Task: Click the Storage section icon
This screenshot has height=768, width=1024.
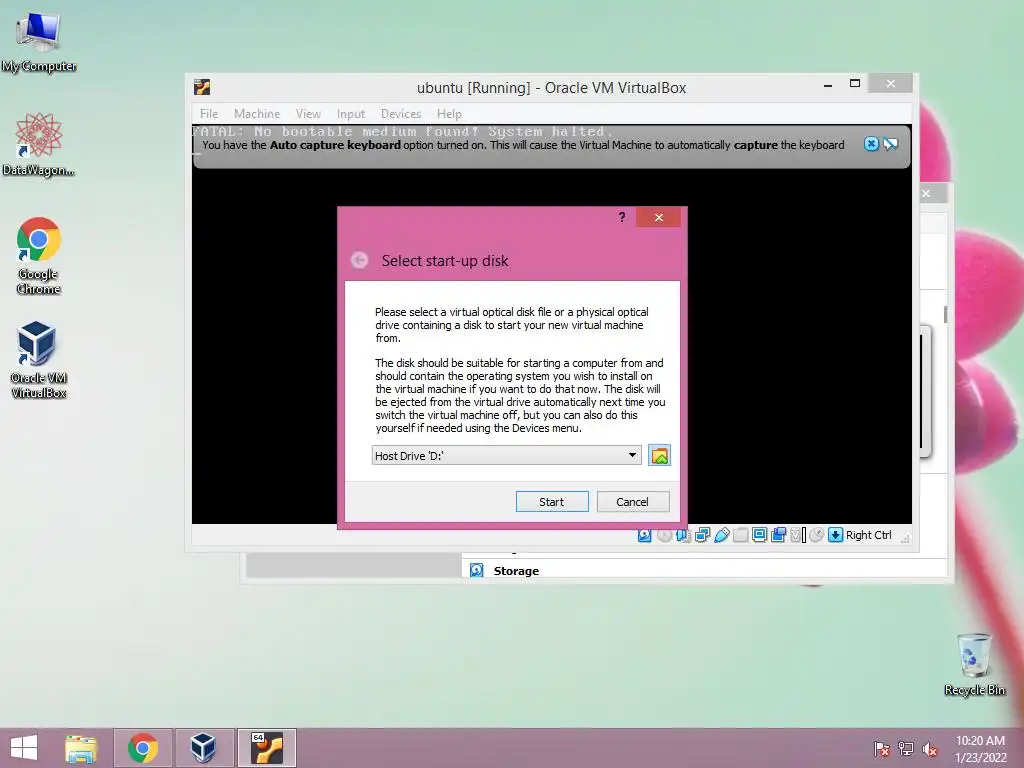Action: click(477, 570)
